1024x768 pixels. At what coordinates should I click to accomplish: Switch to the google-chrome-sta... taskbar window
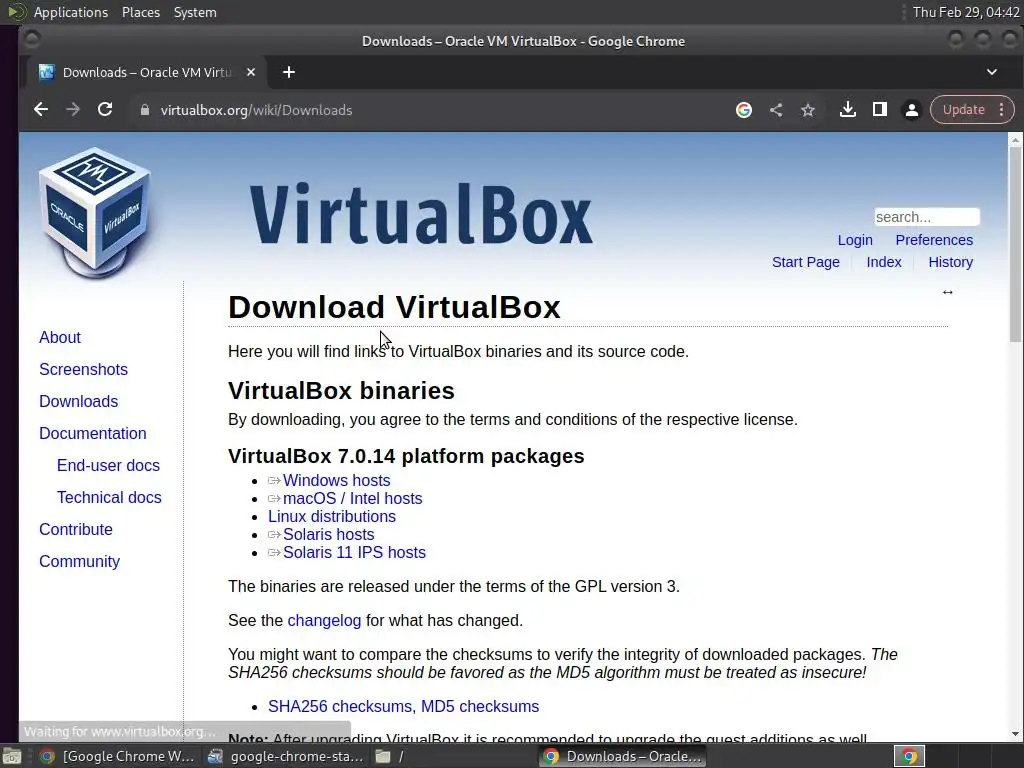tap(286, 756)
